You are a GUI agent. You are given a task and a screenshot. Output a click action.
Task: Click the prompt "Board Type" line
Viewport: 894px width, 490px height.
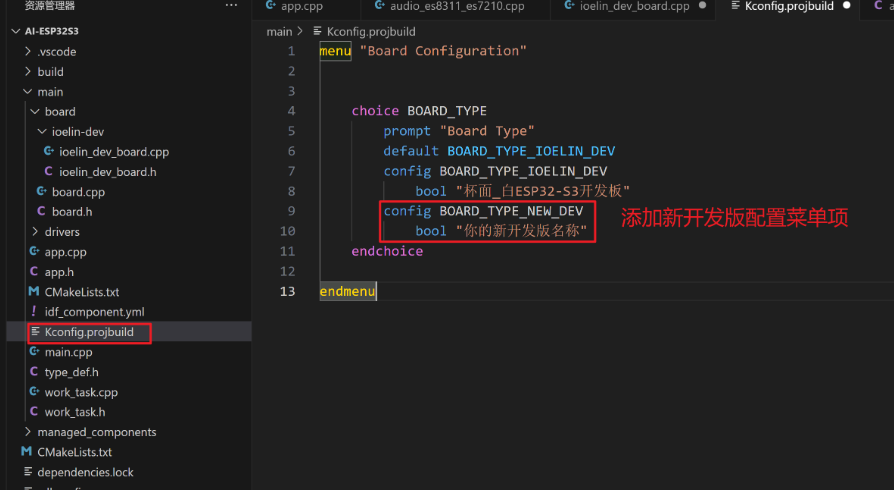coord(458,131)
